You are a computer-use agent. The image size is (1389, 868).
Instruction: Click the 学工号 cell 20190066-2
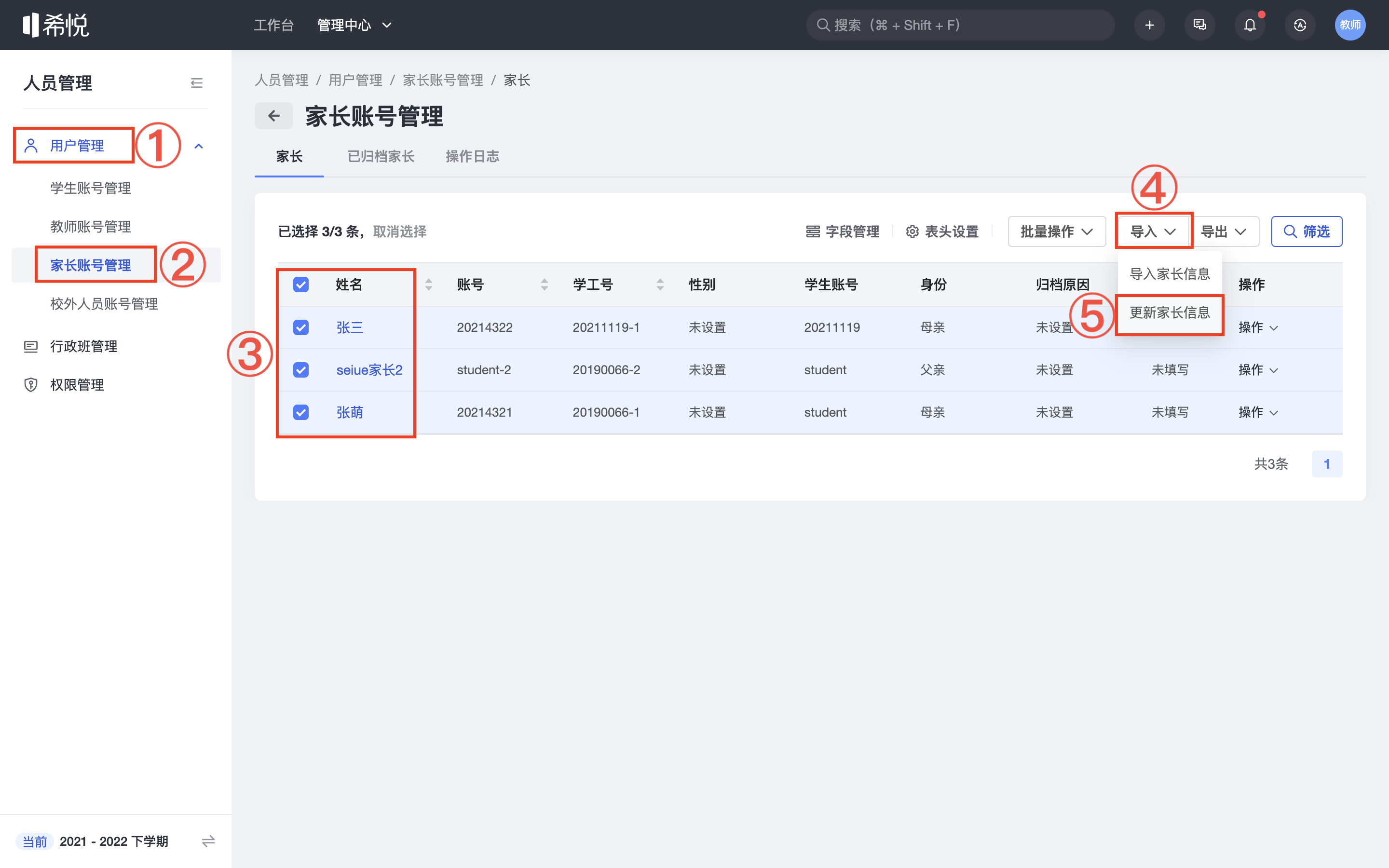point(606,370)
